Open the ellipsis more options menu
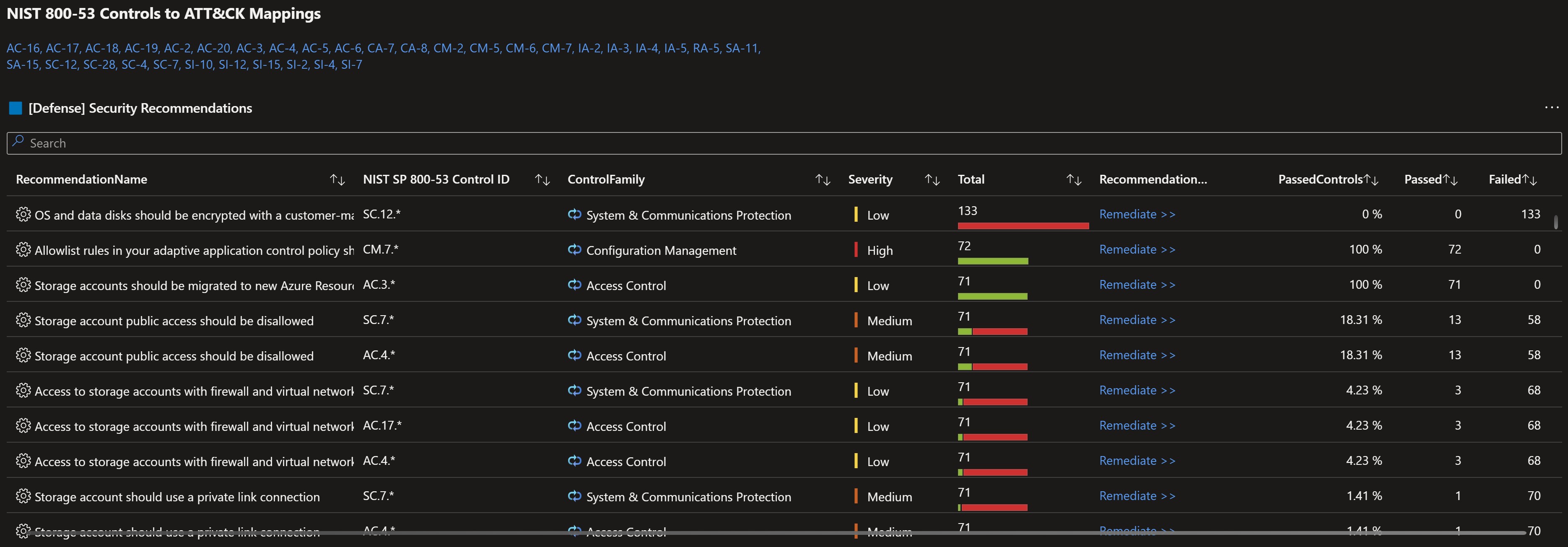Image resolution: width=1568 pixels, height=547 pixels. click(1552, 108)
